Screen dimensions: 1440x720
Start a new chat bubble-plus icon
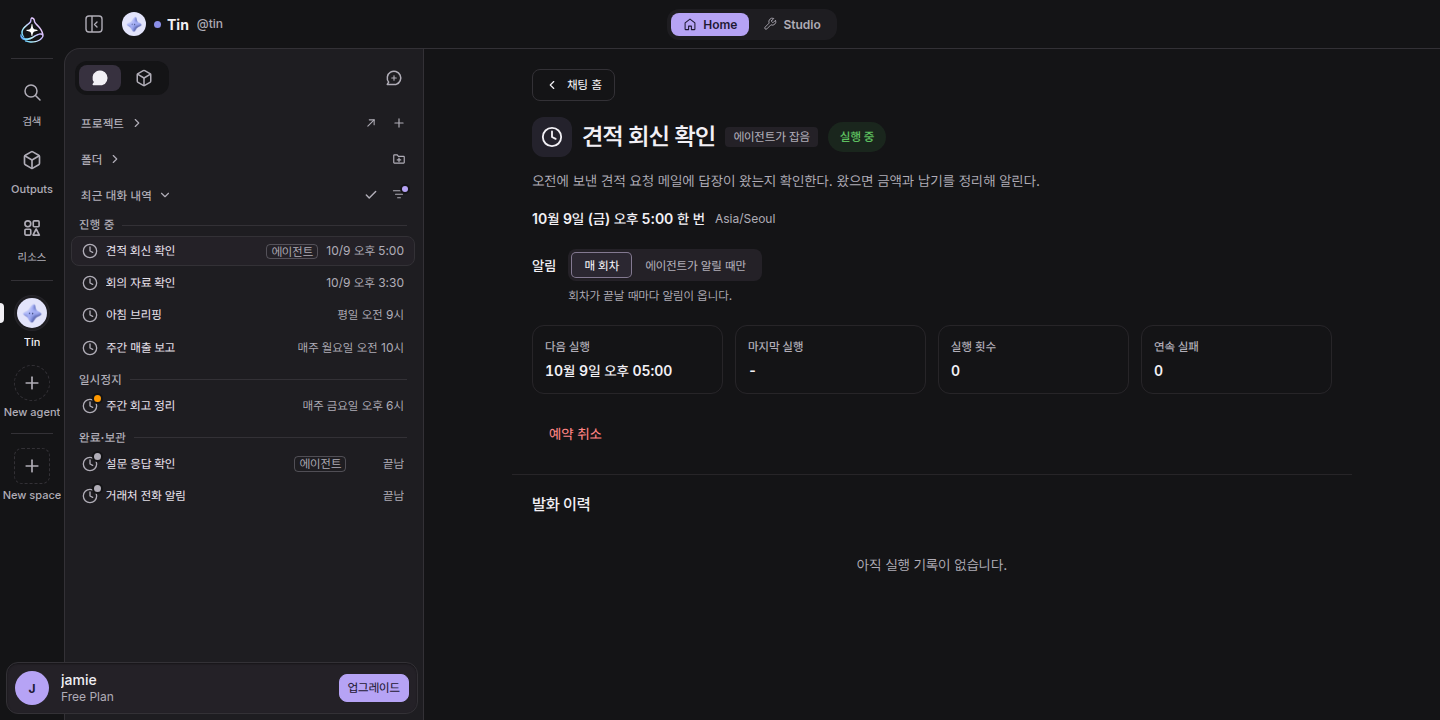pyautogui.click(x=394, y=78)
